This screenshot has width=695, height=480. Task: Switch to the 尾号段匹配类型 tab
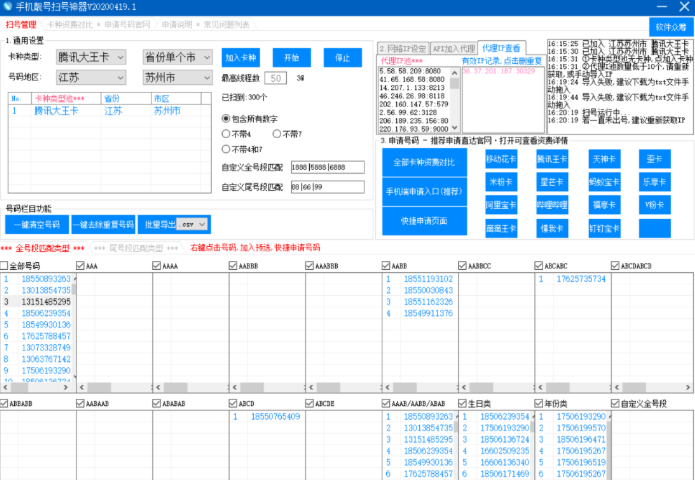pos(137,248)
